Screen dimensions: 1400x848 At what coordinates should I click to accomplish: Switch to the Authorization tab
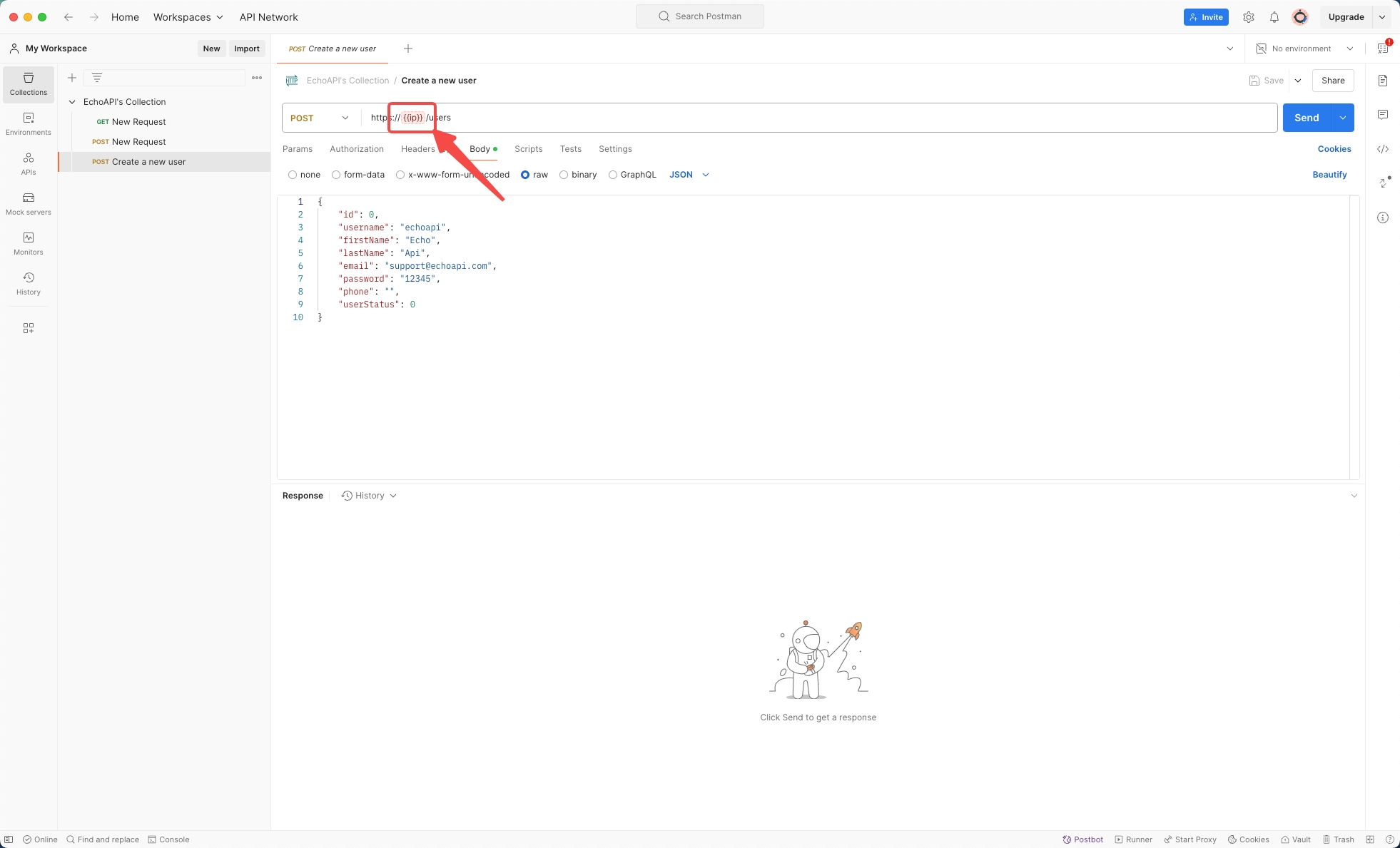pos(357,148)
